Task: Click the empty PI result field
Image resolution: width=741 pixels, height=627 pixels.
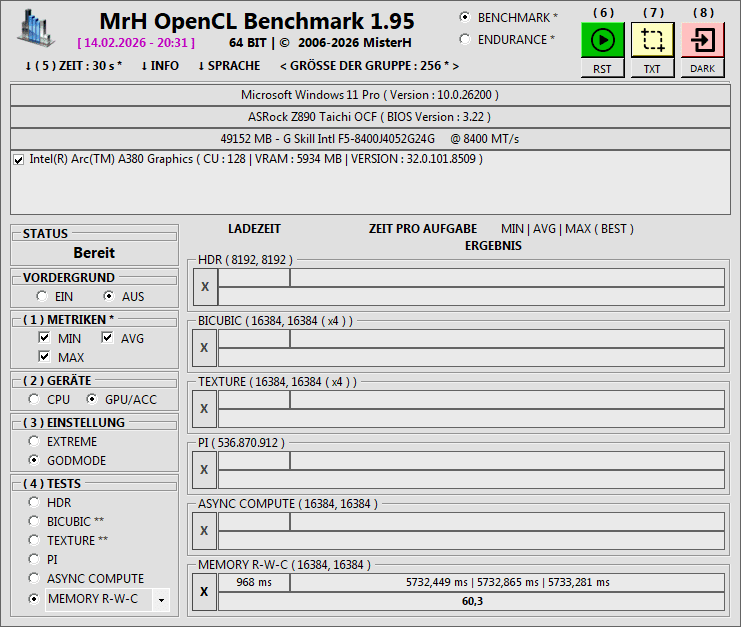Action: [471, 479]
